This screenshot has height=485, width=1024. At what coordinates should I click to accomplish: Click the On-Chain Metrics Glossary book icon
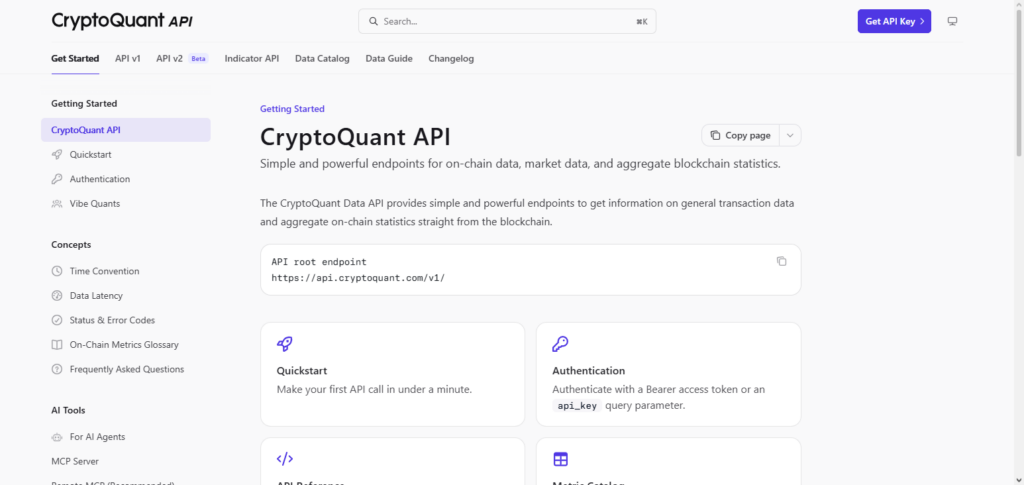point(57,345)
